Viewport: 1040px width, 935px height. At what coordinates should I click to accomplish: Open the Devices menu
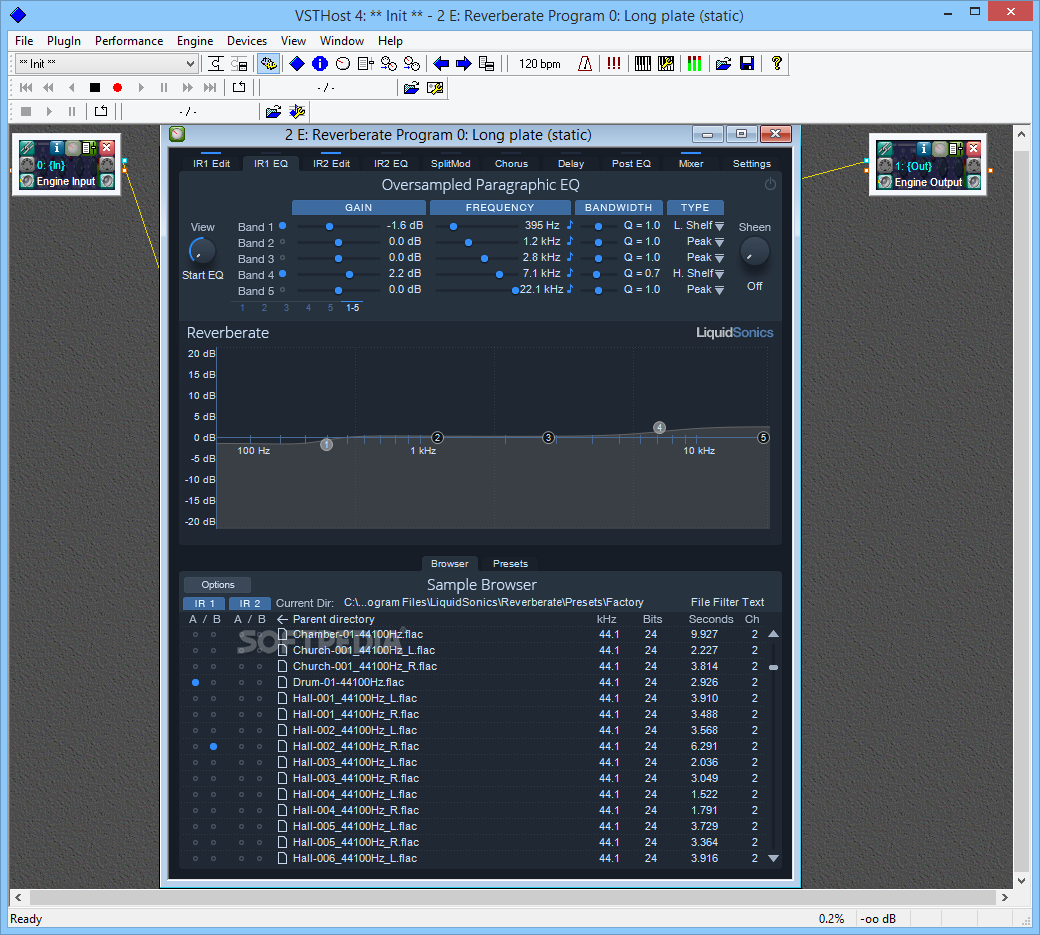(247, 40)
